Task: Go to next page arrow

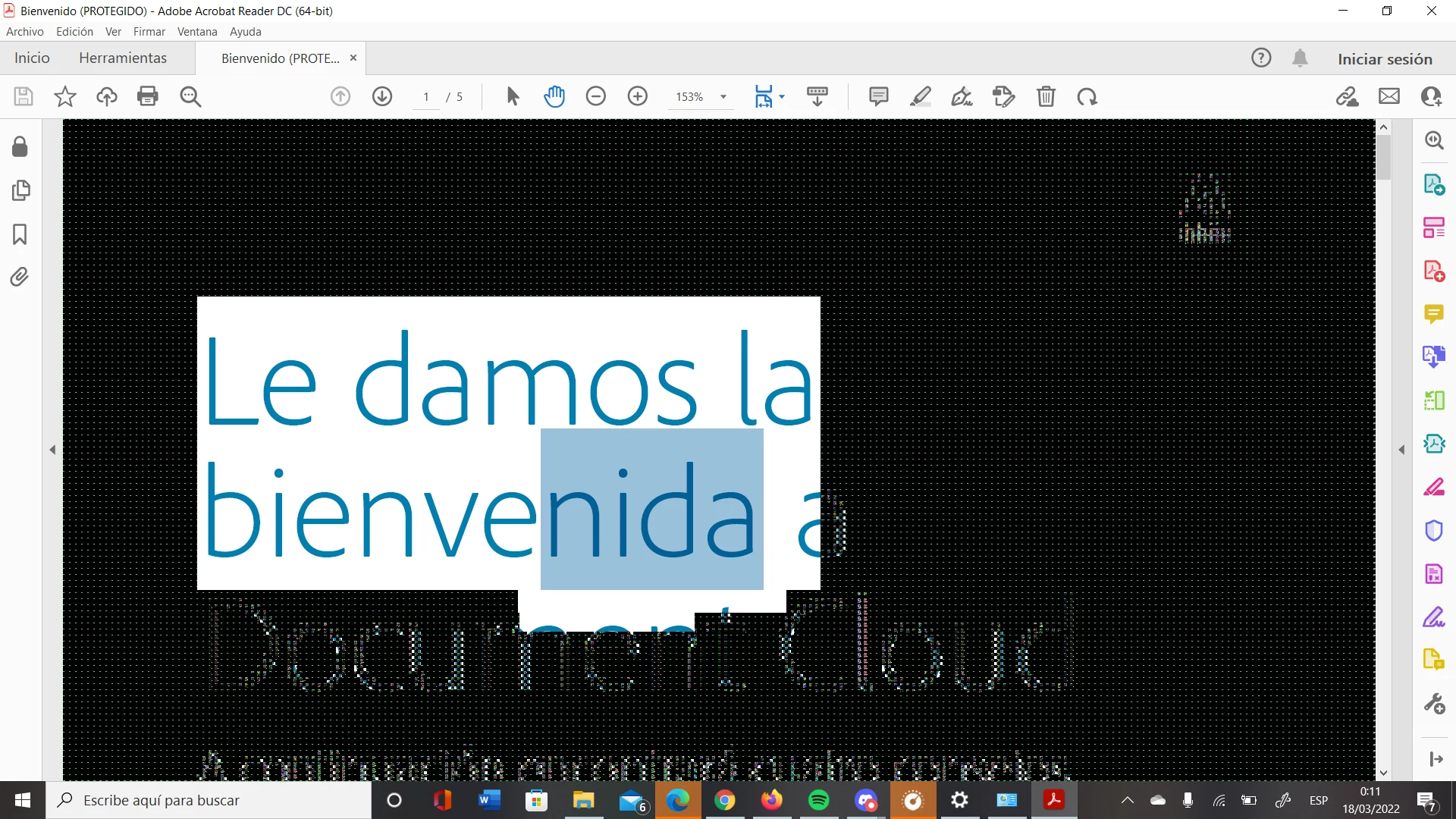Action: [x=382, y=96]
